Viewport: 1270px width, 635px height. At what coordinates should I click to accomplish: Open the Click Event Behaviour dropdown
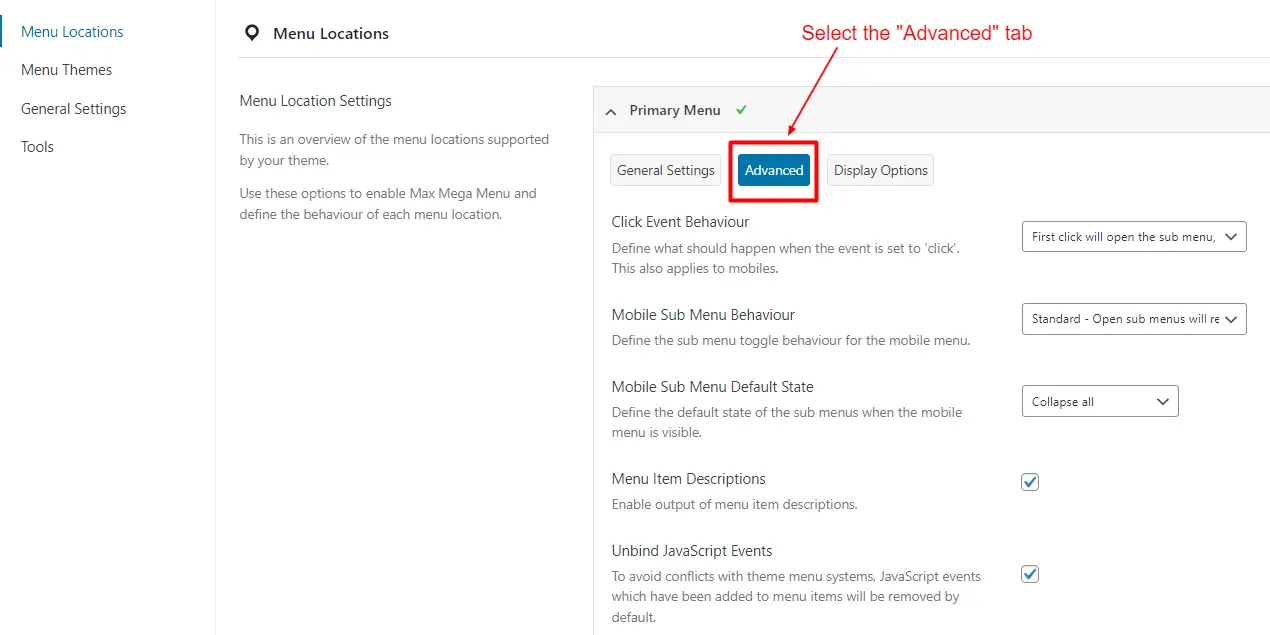click(x=1133, y=236)
